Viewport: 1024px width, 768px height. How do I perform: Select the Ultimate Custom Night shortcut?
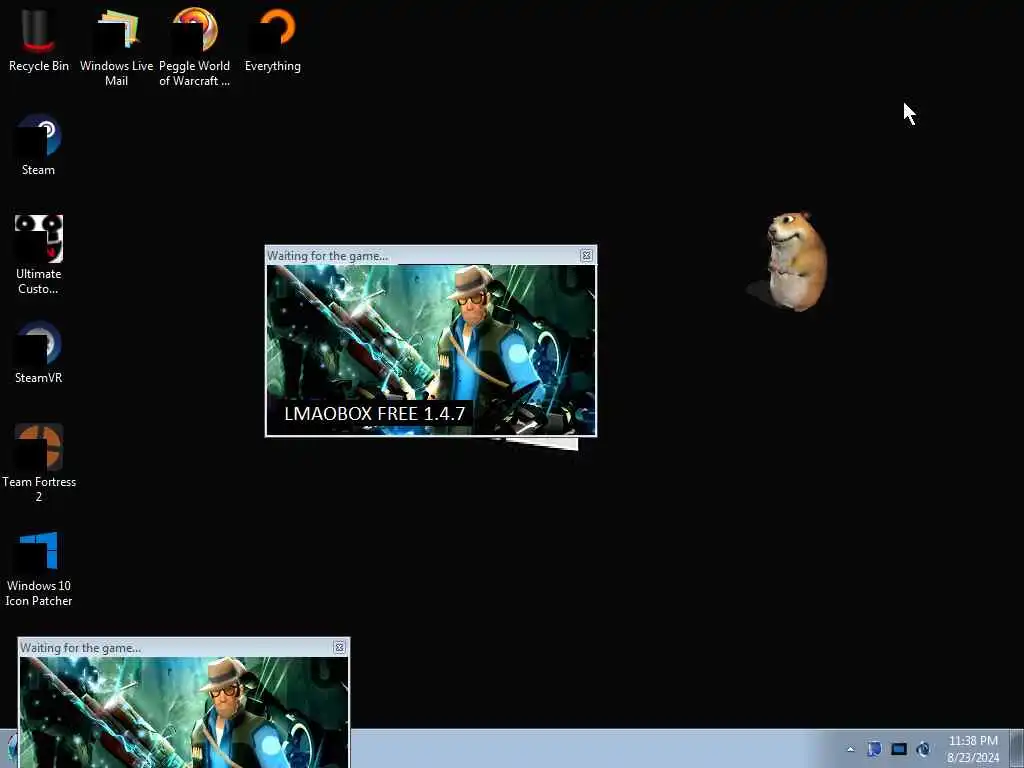tap(39, 255)
